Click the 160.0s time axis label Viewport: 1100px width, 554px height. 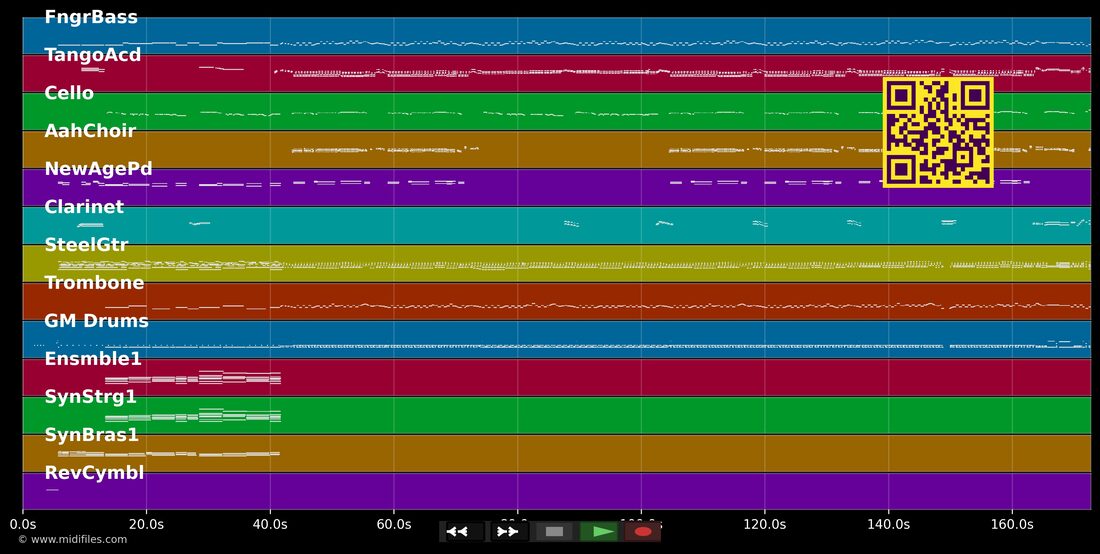pyautogui.click(x=1012, y=524)
